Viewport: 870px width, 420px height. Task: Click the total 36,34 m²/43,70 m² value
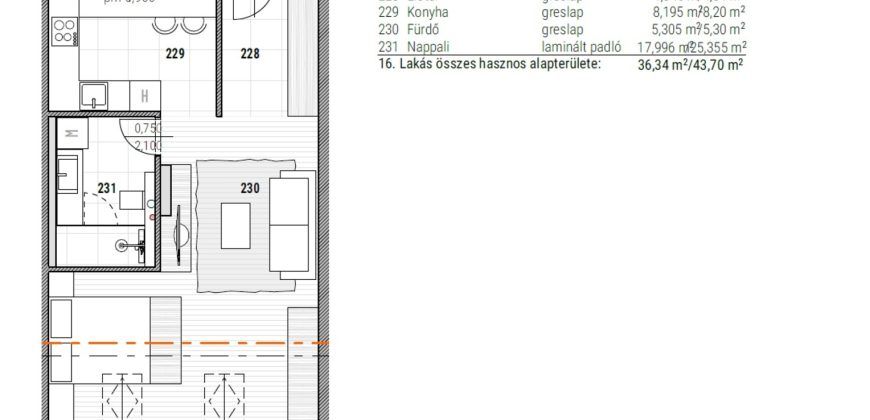point(690,65)
